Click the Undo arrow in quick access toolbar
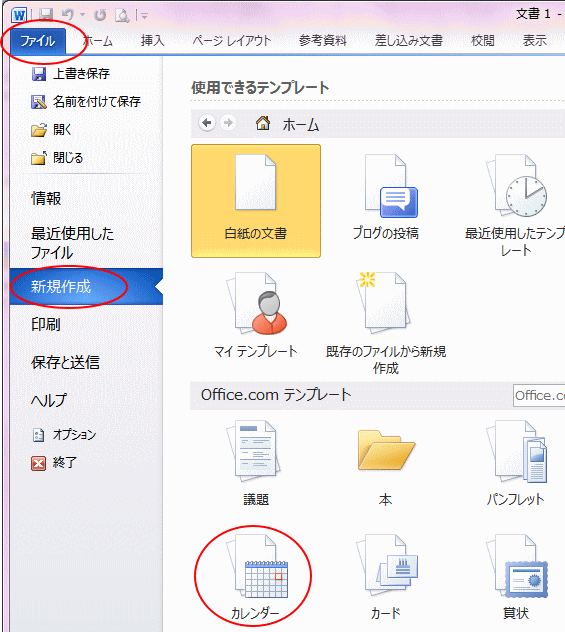Image resolution: width=565 pixels, height=632 pixels. click(68, 15)
